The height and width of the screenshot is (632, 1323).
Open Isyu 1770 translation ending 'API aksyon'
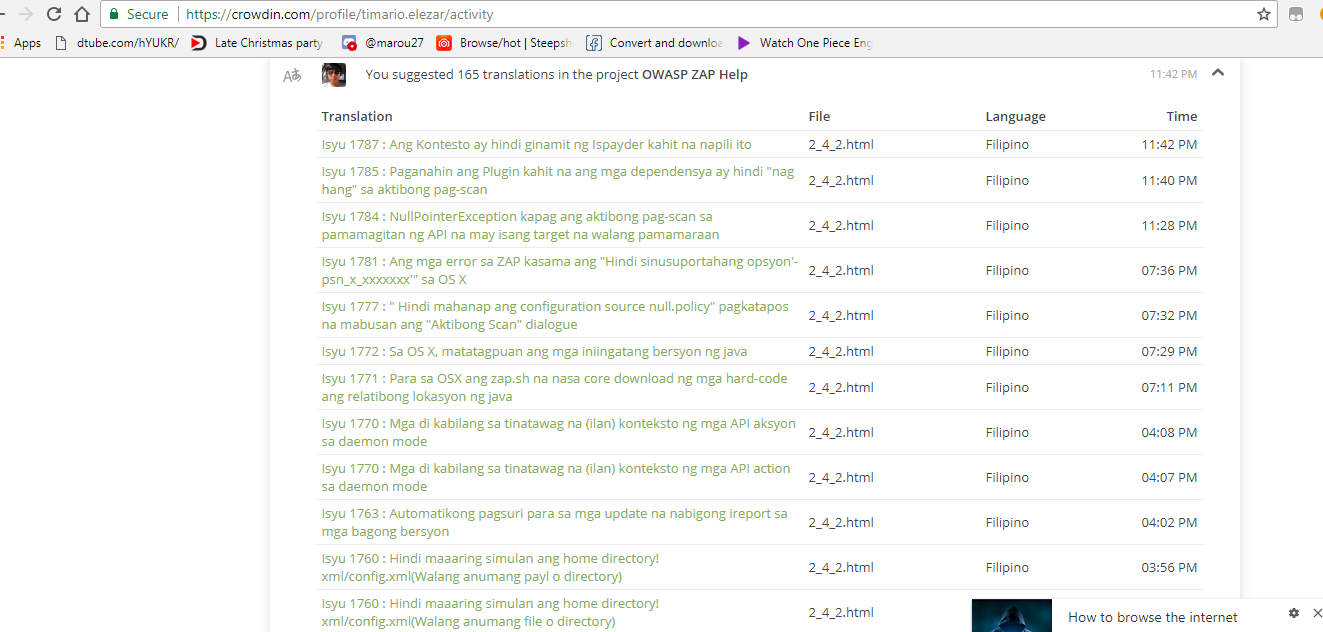[x=558, y=432]
